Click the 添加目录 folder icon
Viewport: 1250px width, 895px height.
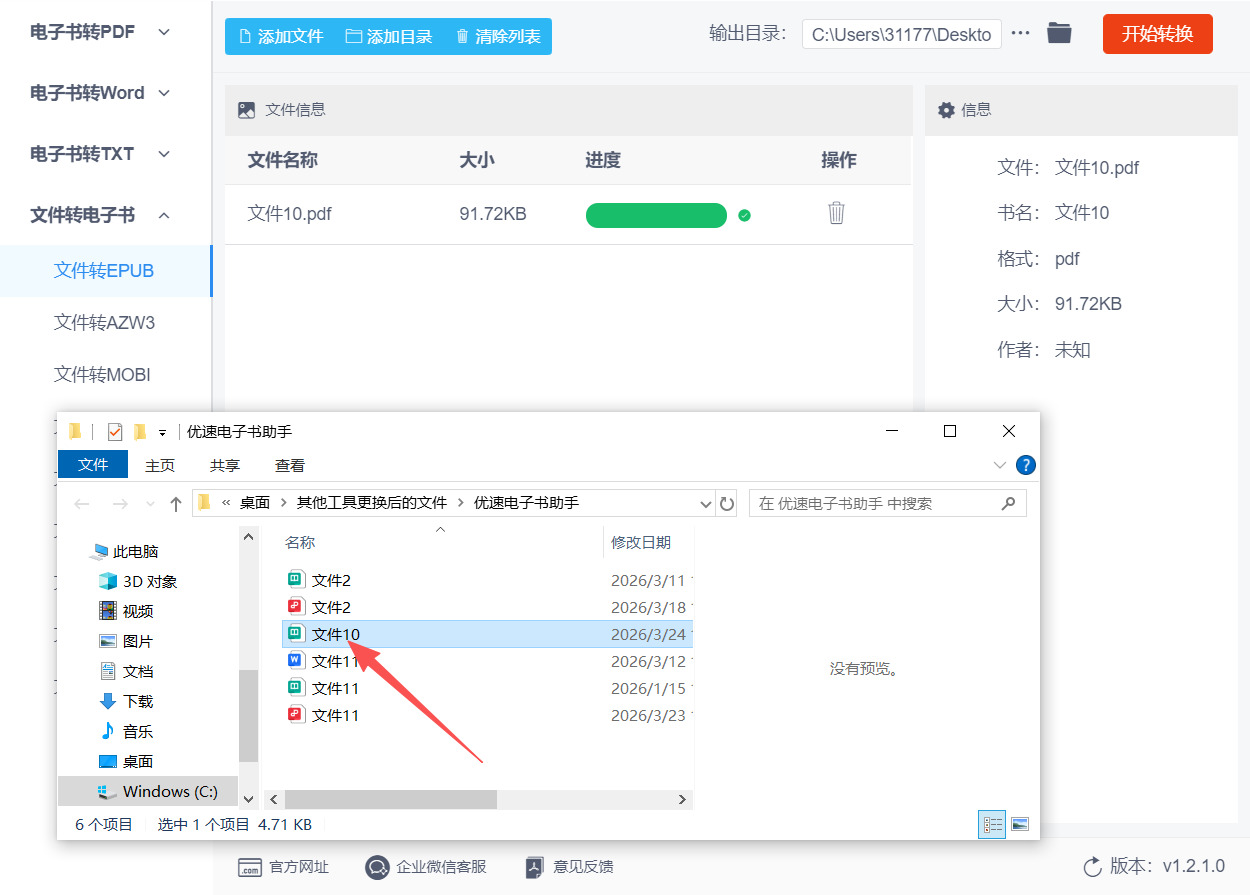352,37
